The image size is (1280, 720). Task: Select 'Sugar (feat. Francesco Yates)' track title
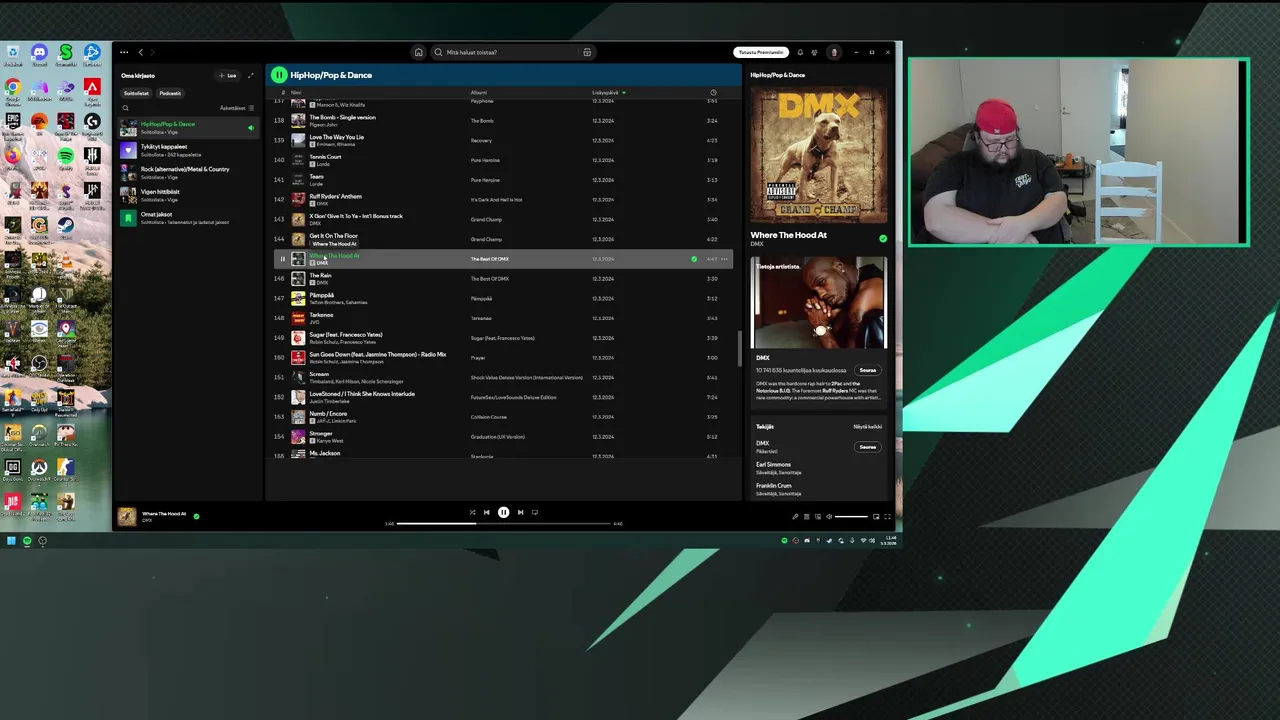click(x=346, y=335)
